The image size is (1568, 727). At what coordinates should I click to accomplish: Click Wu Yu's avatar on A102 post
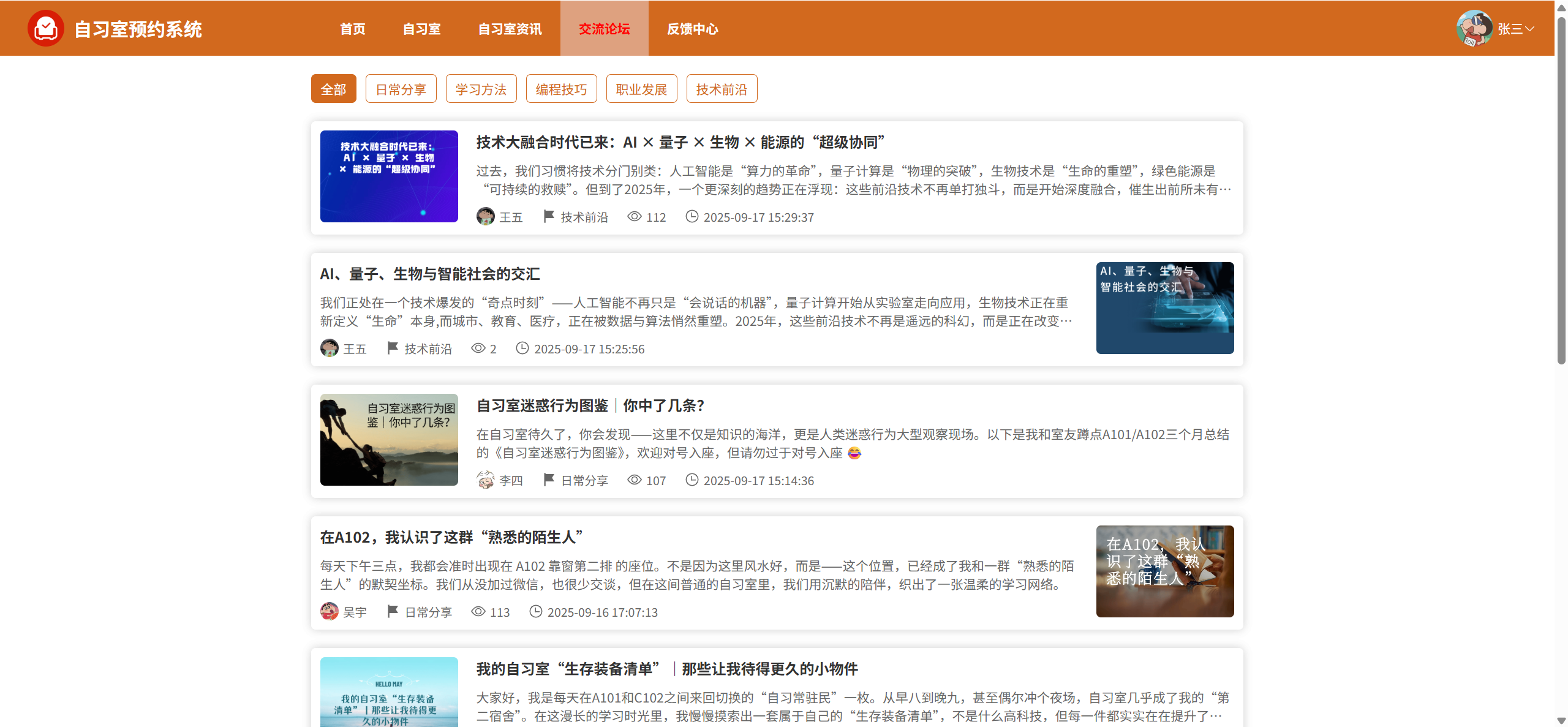tap(329, 611)
